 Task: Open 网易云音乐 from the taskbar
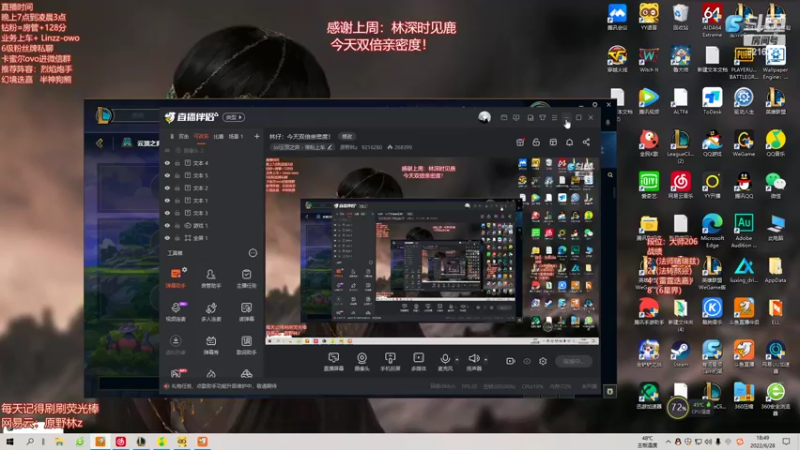pos(120,442)
